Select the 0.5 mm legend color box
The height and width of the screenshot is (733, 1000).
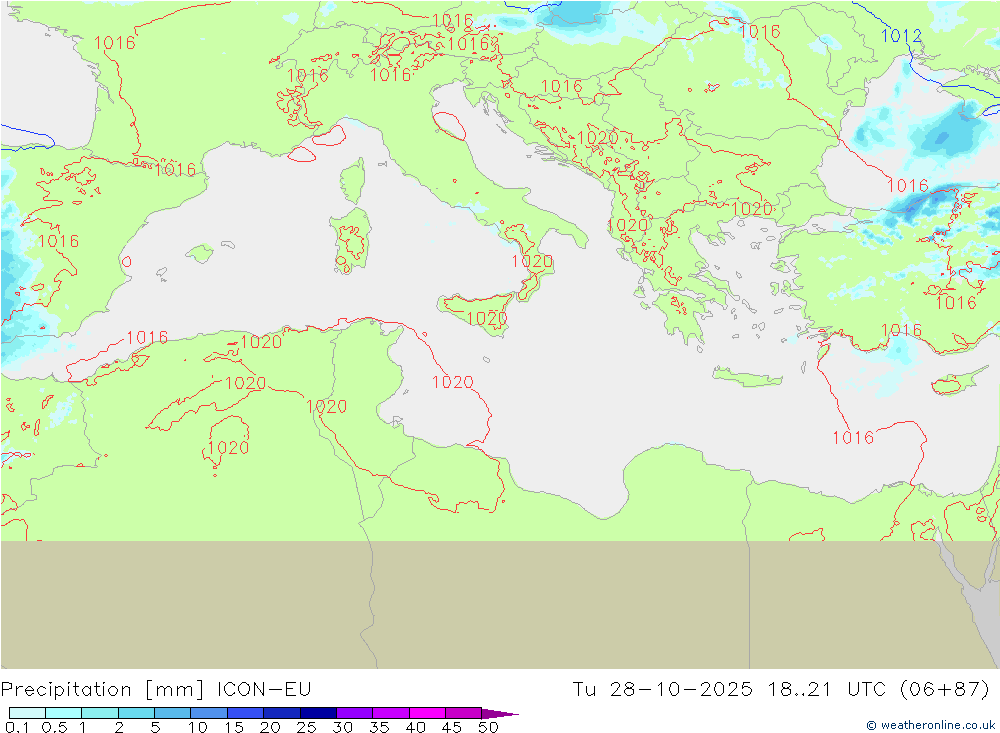[64, 713]
